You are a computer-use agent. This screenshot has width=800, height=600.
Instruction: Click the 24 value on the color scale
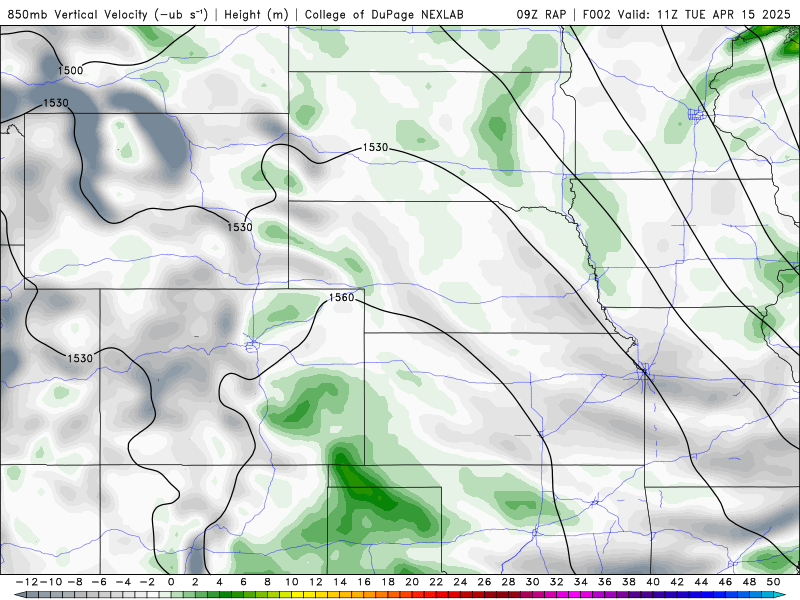(460, 582)
